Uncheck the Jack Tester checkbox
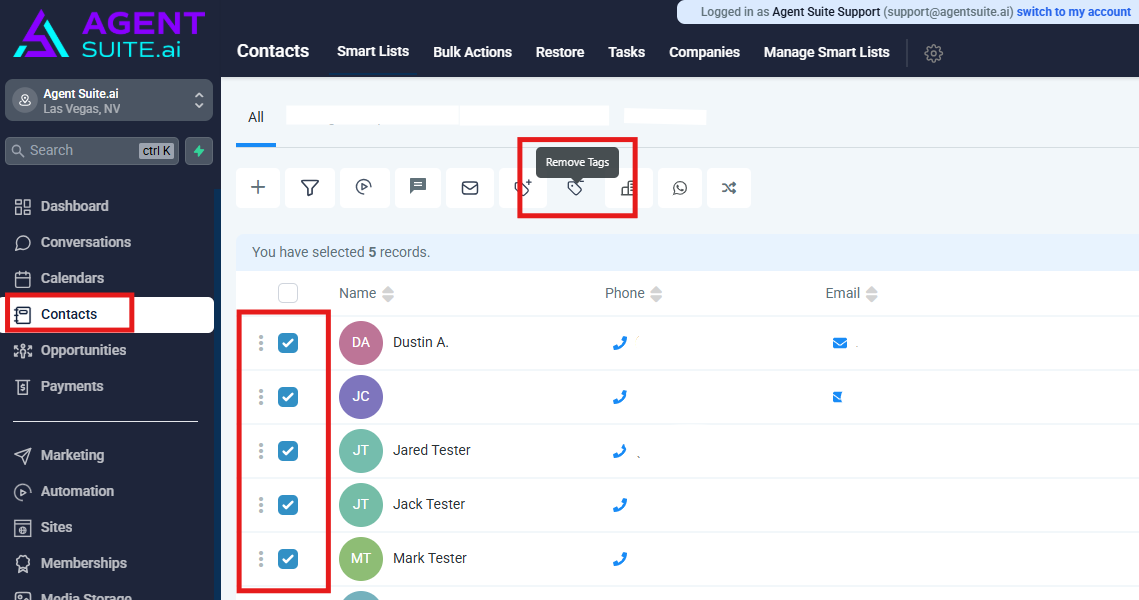Screen dimensions: 1139x600 (288, 505)
